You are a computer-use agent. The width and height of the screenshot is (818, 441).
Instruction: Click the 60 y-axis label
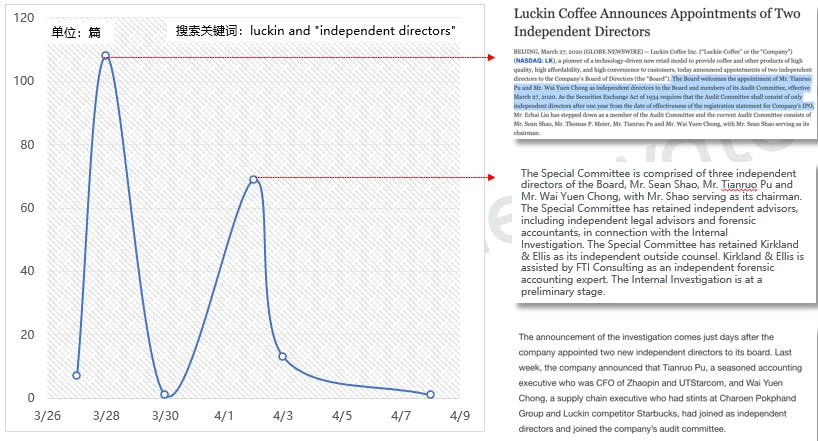click(x=27, y=208)
